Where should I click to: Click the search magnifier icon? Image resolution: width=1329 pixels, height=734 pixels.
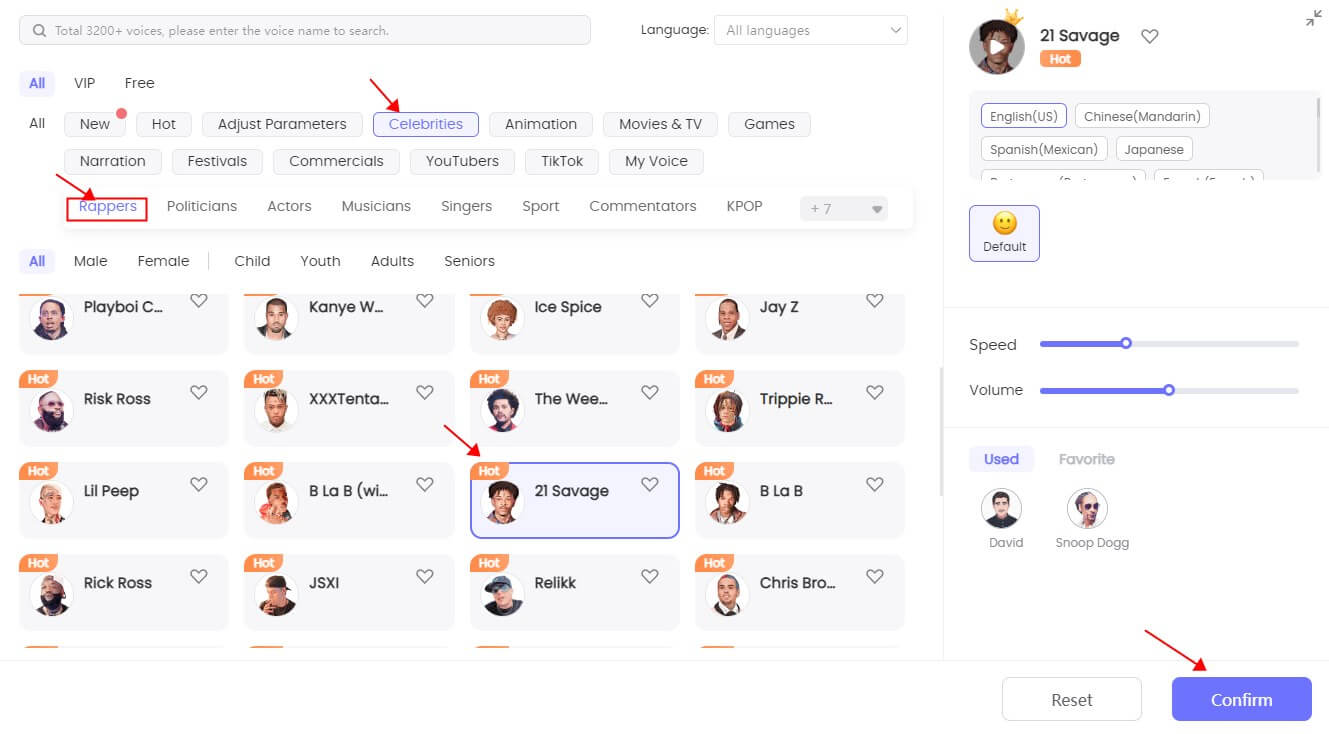(40, 31)
